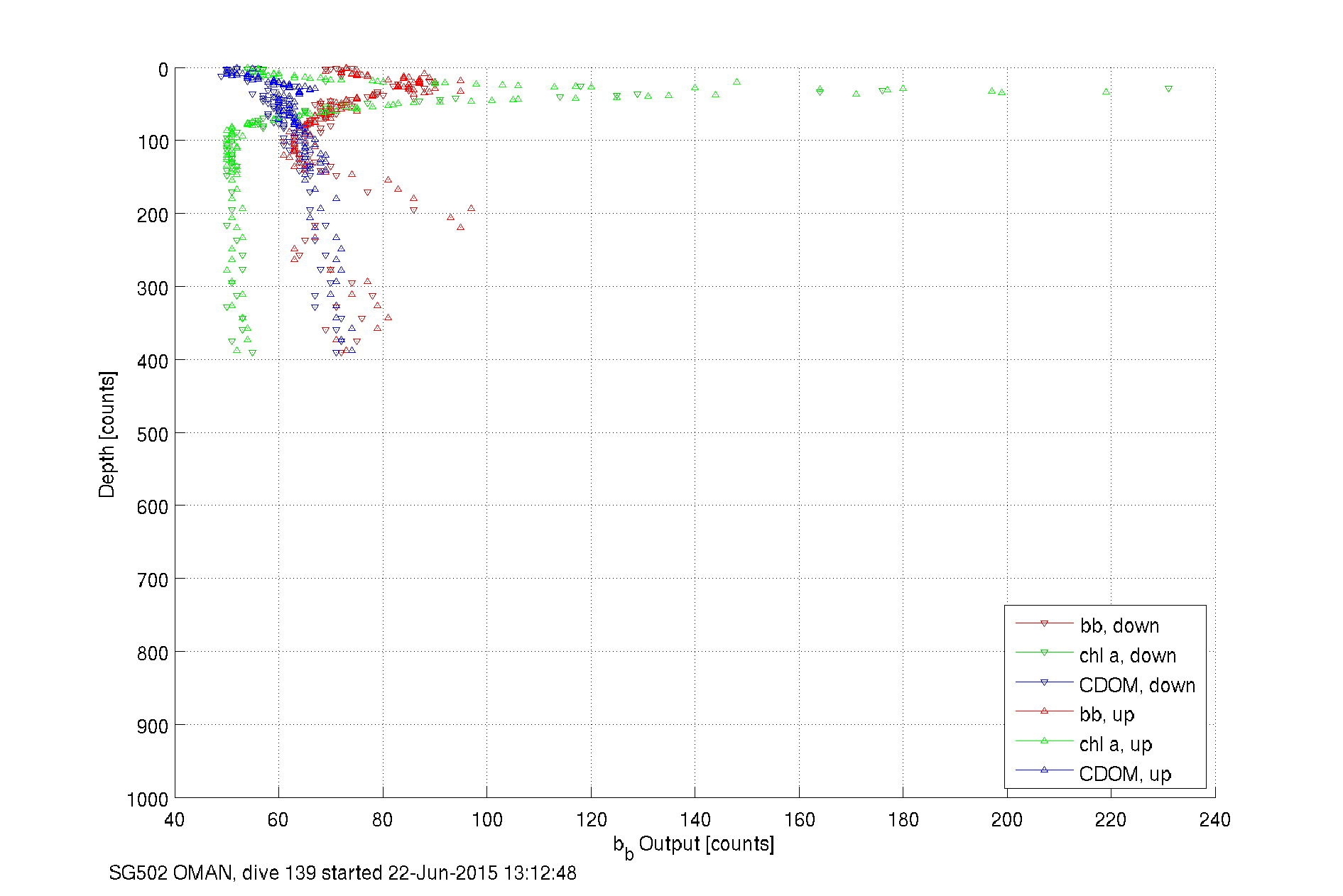Click the x-axis tick label 40

click(175, 820)
